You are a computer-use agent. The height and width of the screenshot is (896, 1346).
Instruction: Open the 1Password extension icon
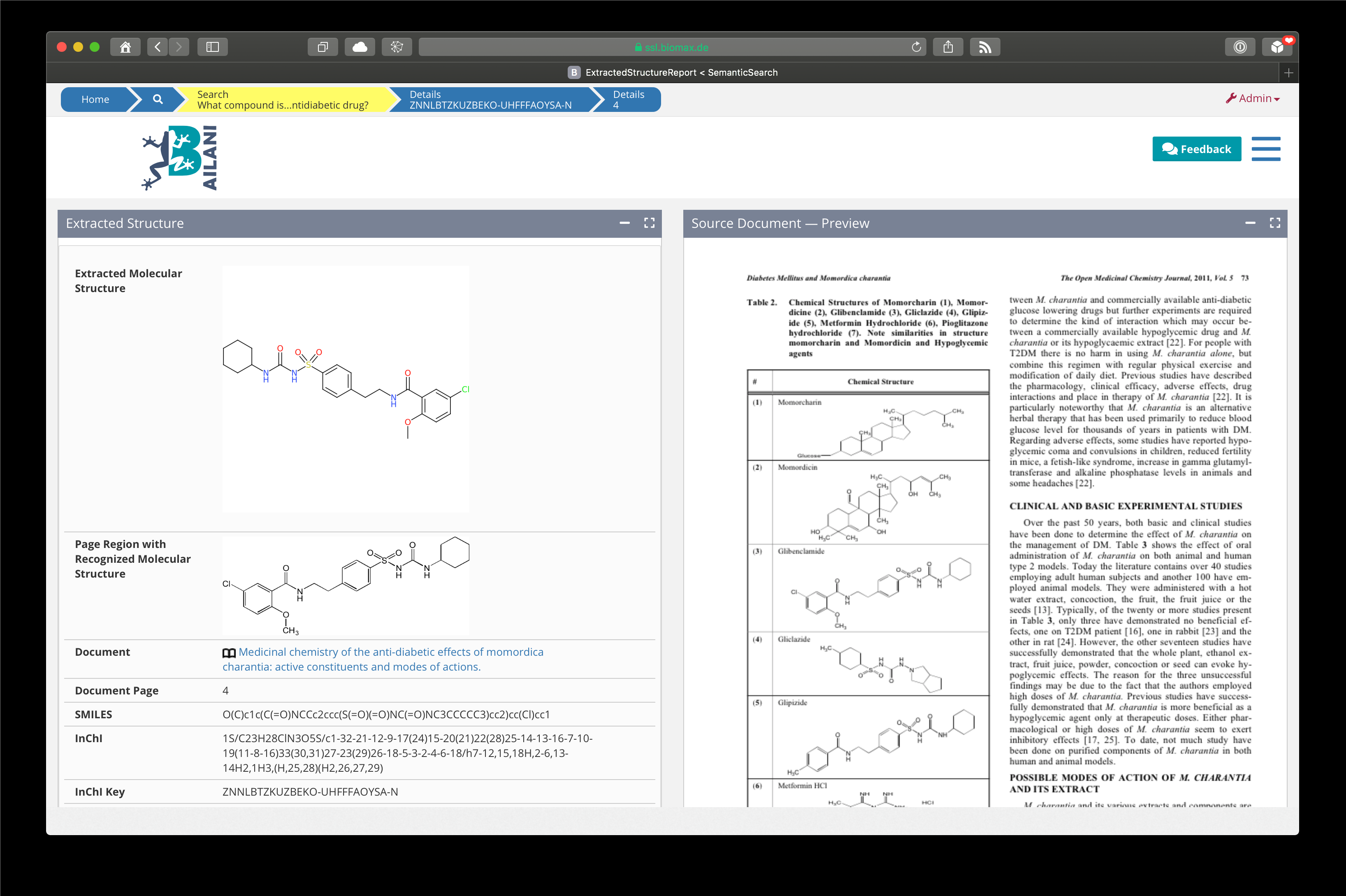tap(1240, 47)
